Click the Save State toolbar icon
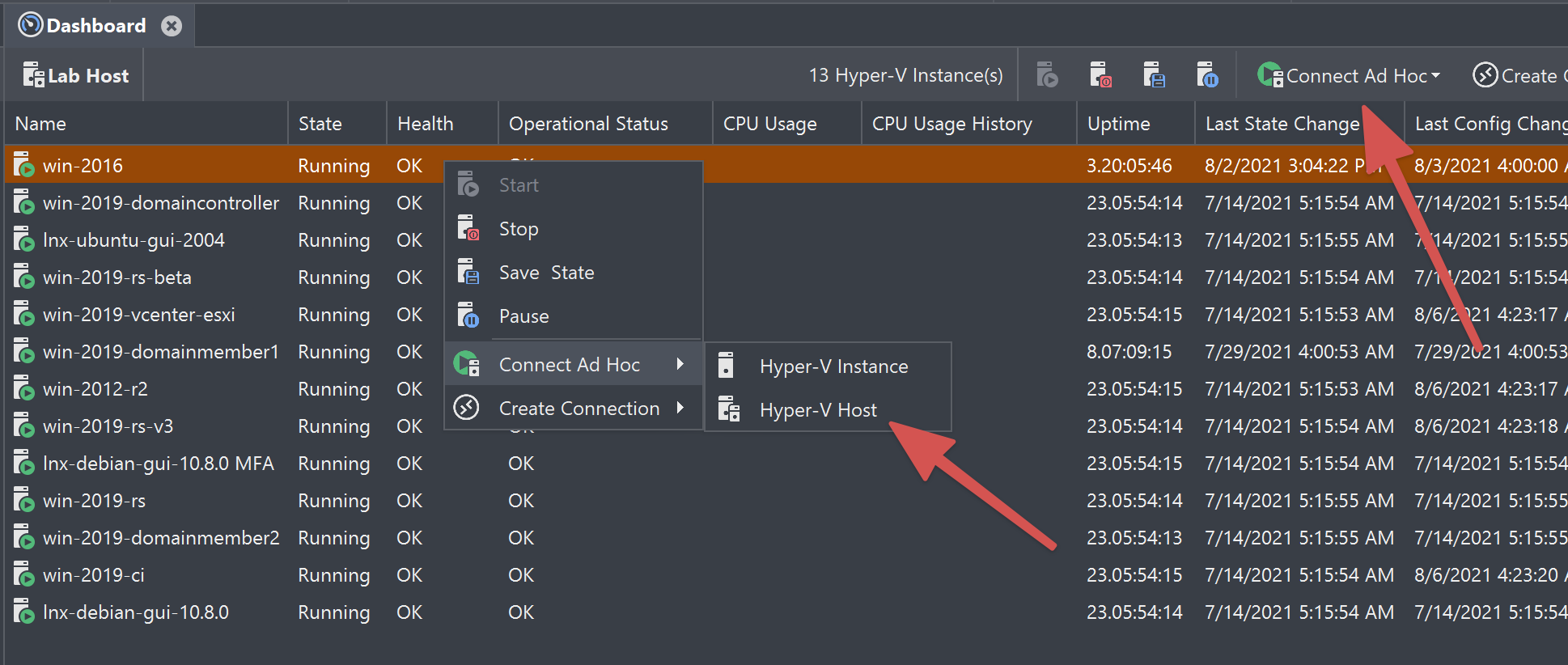The image size is (1568, 665). (x=1154, y=75)
